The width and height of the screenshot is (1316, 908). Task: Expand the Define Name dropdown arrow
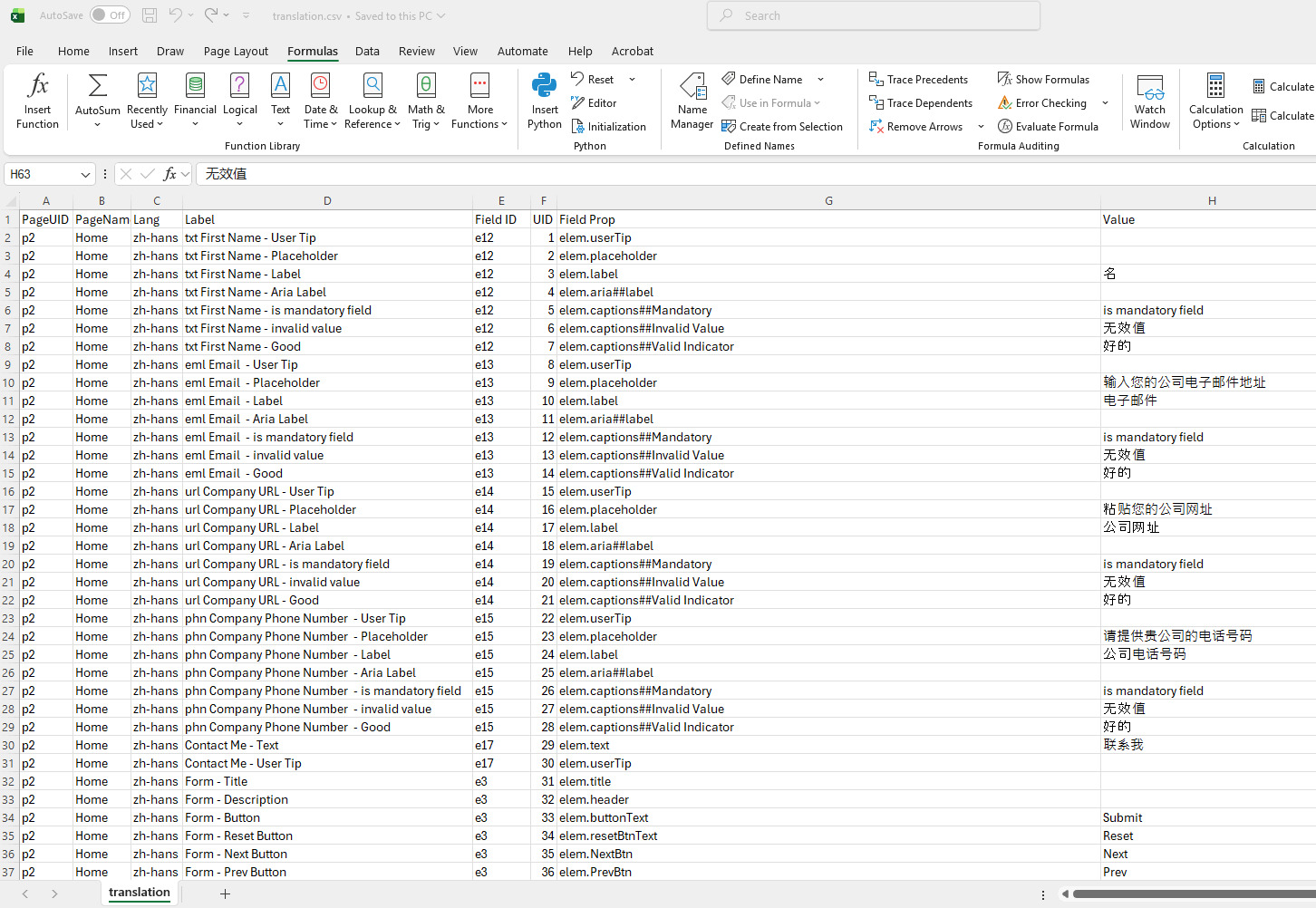coord(820,80)
